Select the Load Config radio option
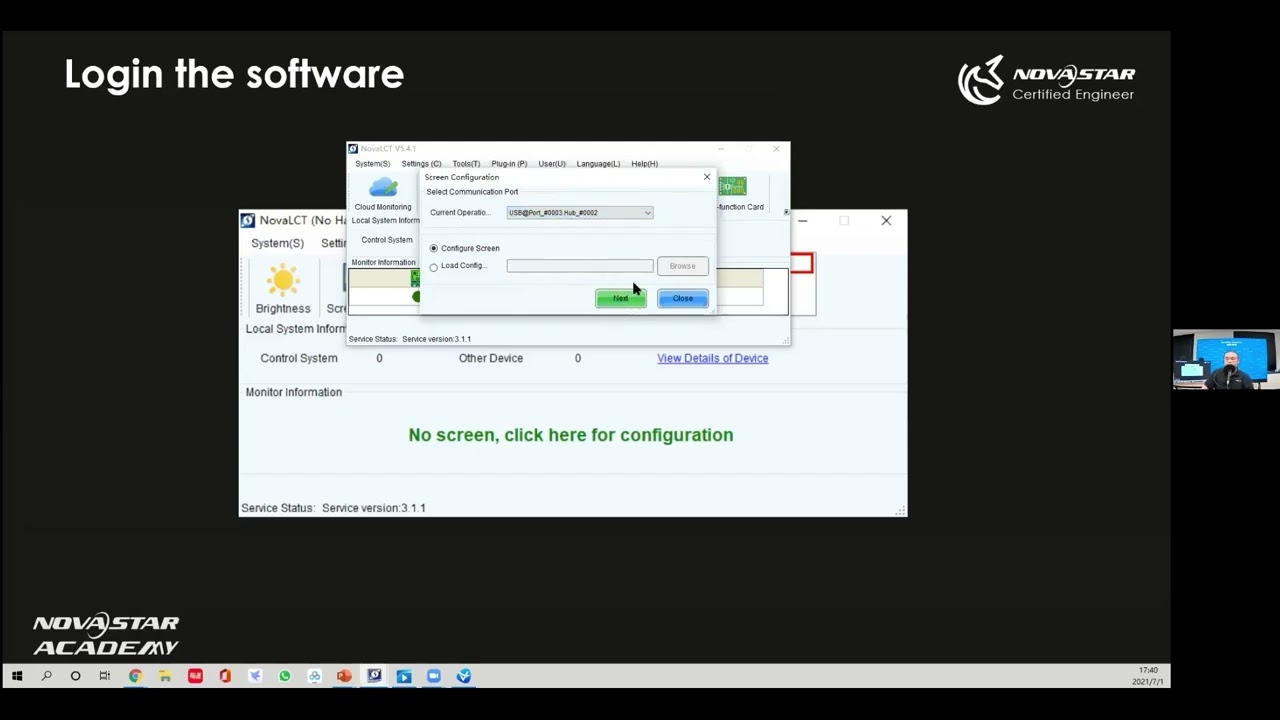Screen dimensions: 1280x720 click(434, 267)
